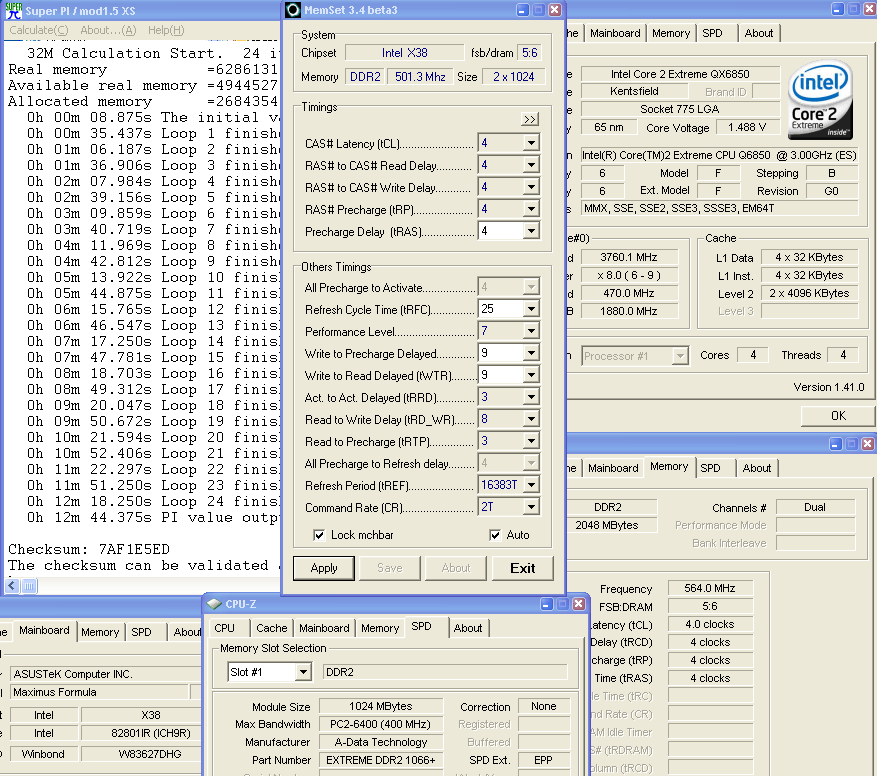
Task: Open the Refresh Period (tREF) dropdown
Action: click(x=531, y=485)
